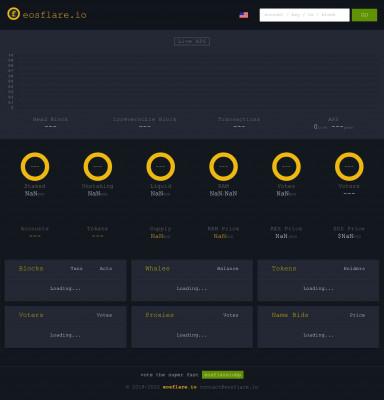Click the contact@eosflare.io email link
The width and height of the screenshot is (384, 400).
pos(229,387)
